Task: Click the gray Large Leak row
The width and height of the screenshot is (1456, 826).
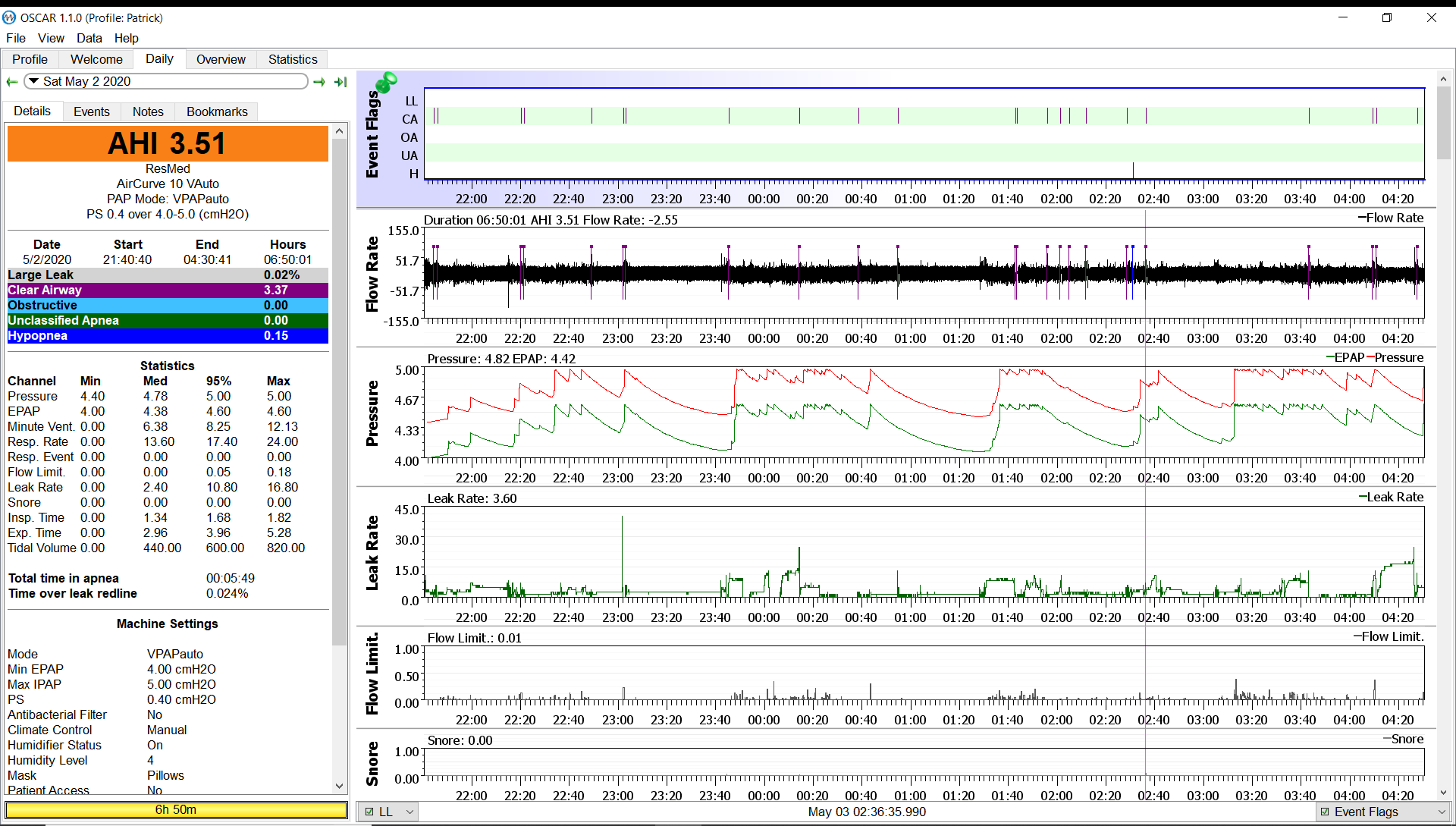Action: point(168,275)
